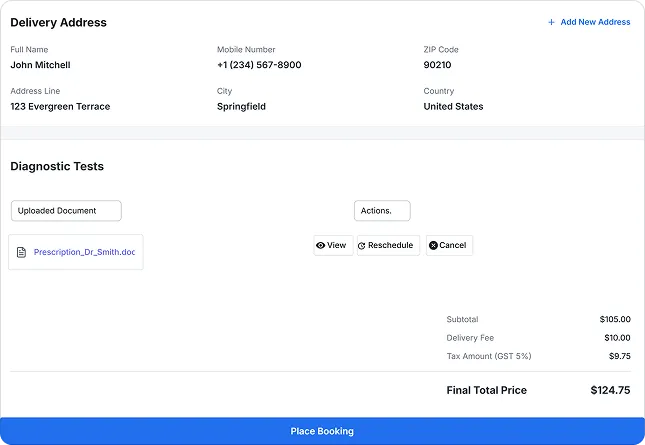Open the Add New Address link

594,22
